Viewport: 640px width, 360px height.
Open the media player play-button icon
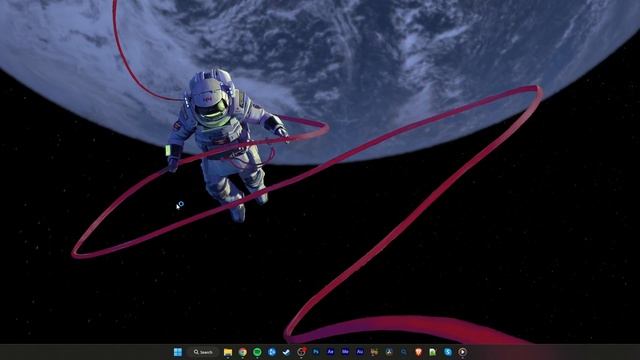(462, 352)
